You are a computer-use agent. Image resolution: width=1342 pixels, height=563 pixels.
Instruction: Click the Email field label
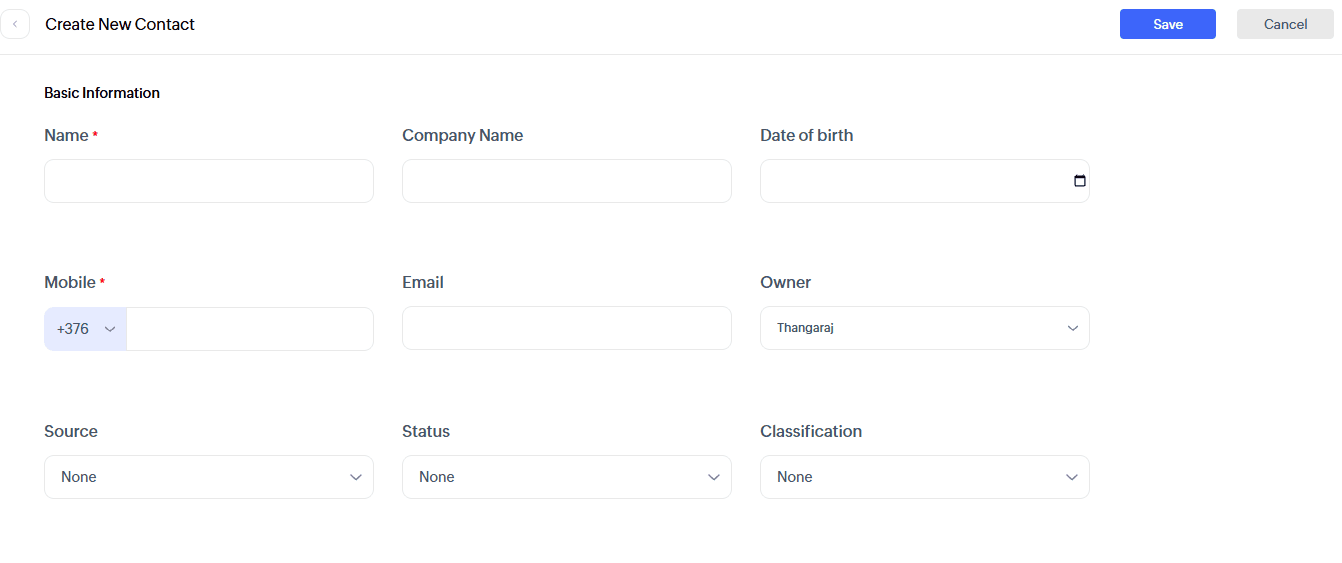[x=423, y=282]
